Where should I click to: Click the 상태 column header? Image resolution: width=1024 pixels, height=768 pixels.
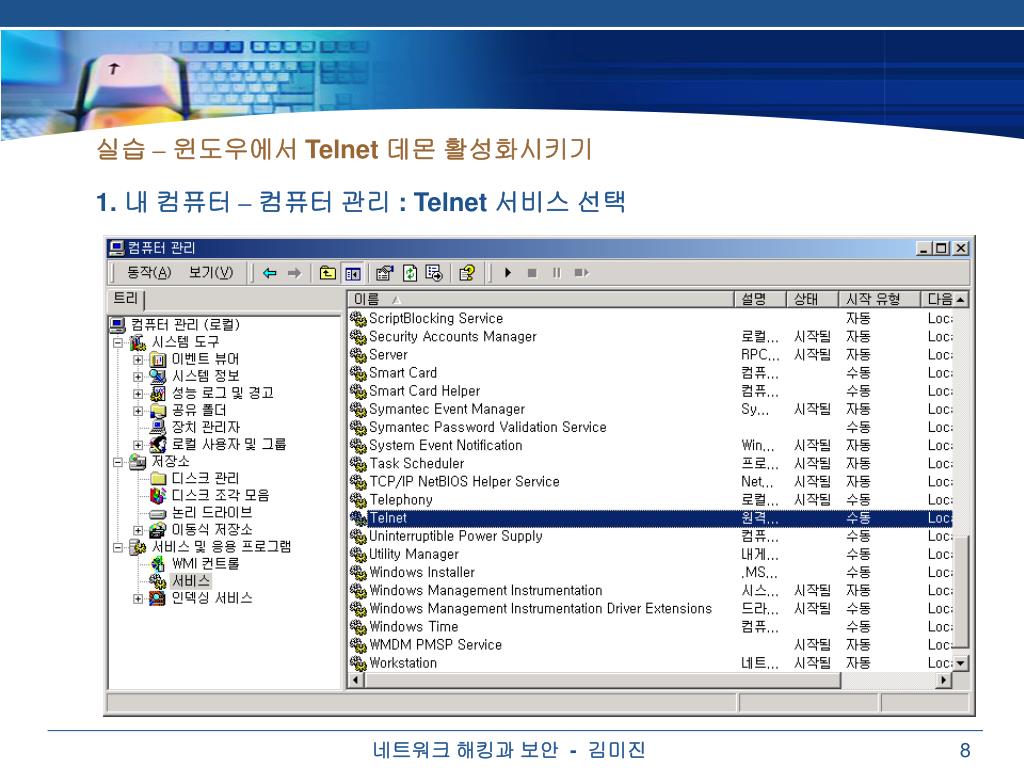pos(812,299)
